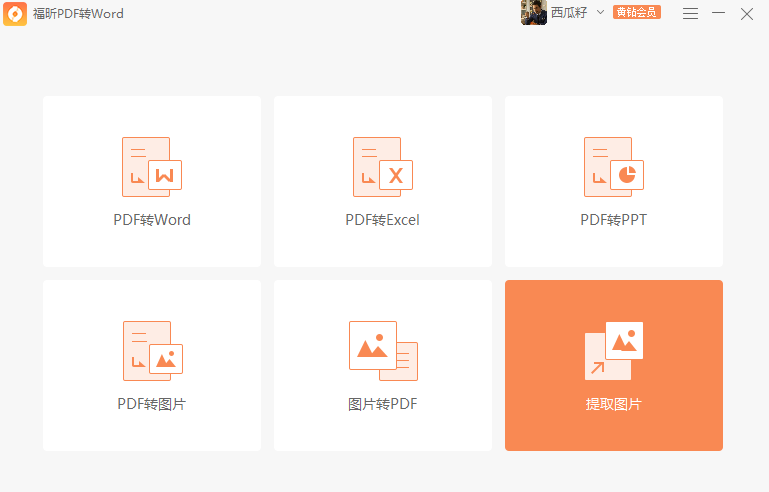769x492 pixels.
Task: Close the 福昕PDF转Word window
Action: tap(746, 13)
